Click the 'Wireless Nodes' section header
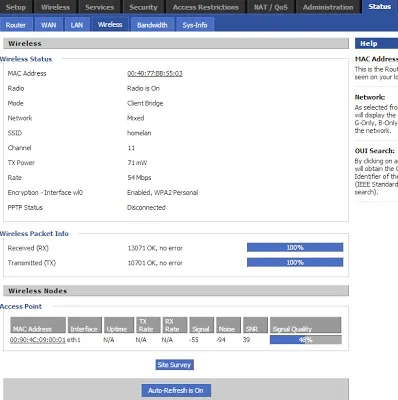Image resolution: width=398 pixels, height=400 pixels. (x=176, y=291)
